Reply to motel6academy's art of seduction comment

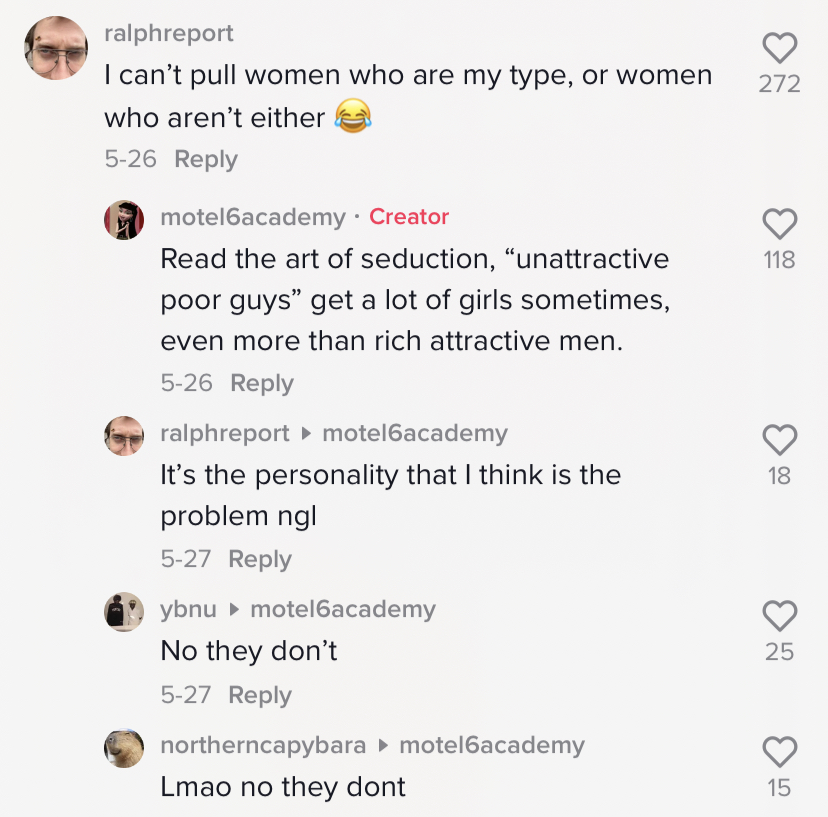[x=262, y=383]
